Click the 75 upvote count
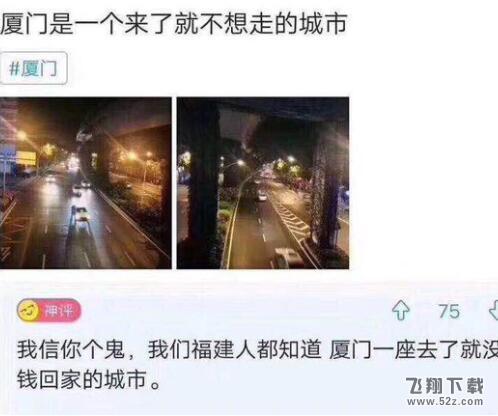 449,311
